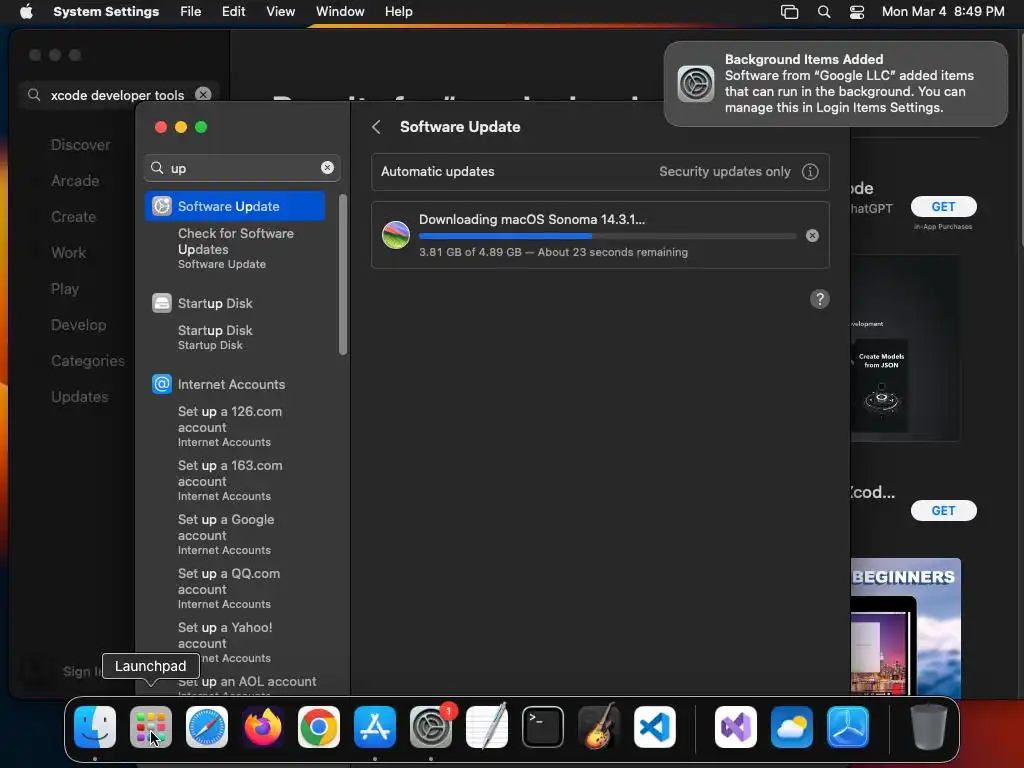Open the blue propeller app in Dock
This screenshot has width=1024, height=768.
pos(848,727)
